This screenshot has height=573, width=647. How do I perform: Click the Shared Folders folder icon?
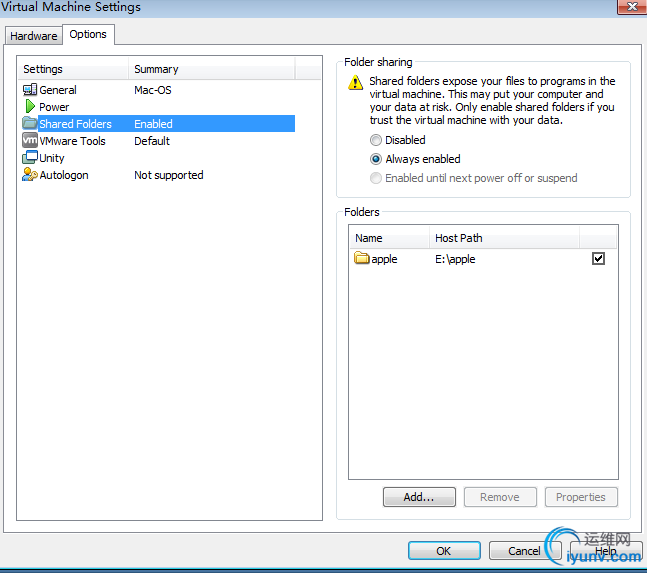(30, 123)
